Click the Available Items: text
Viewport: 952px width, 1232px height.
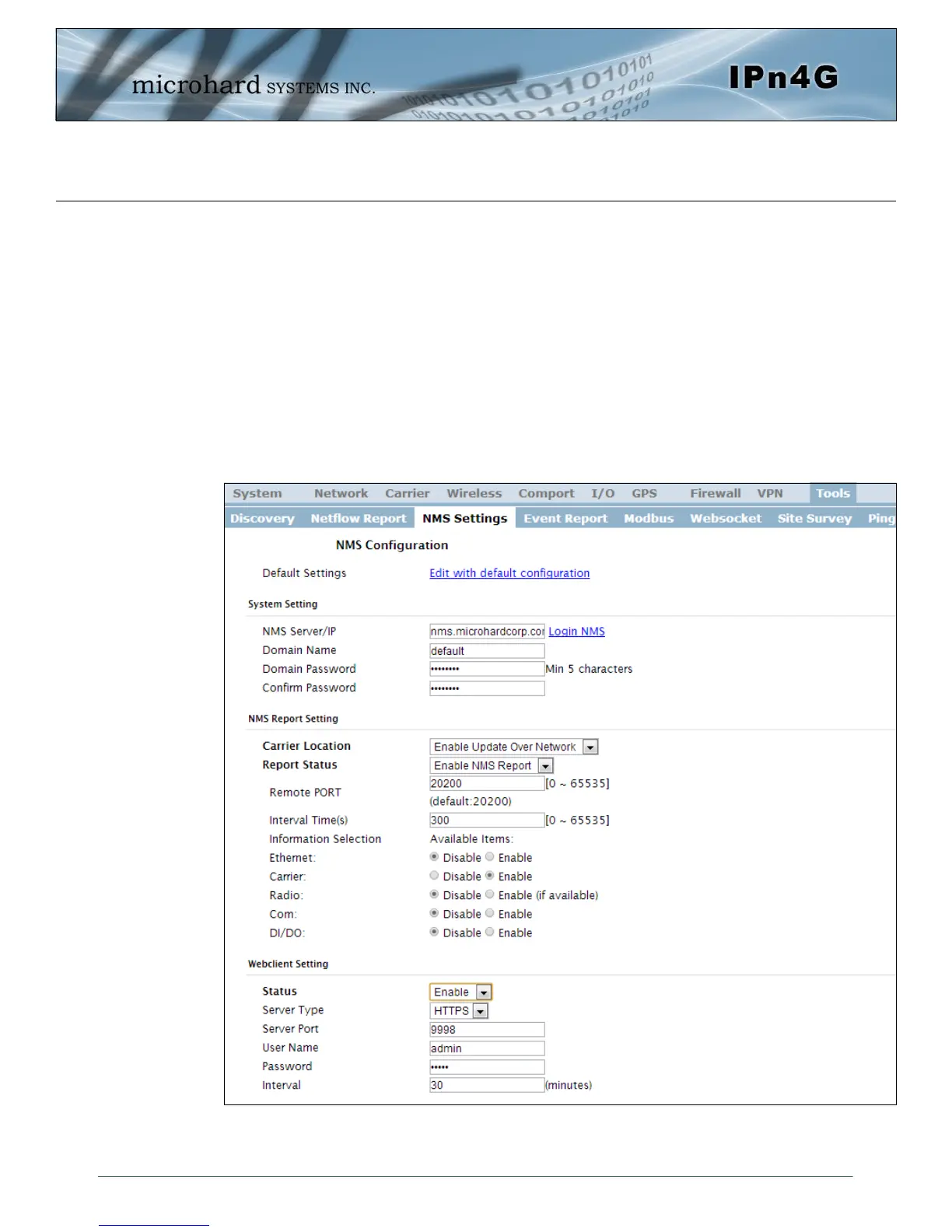coord(471,839)
